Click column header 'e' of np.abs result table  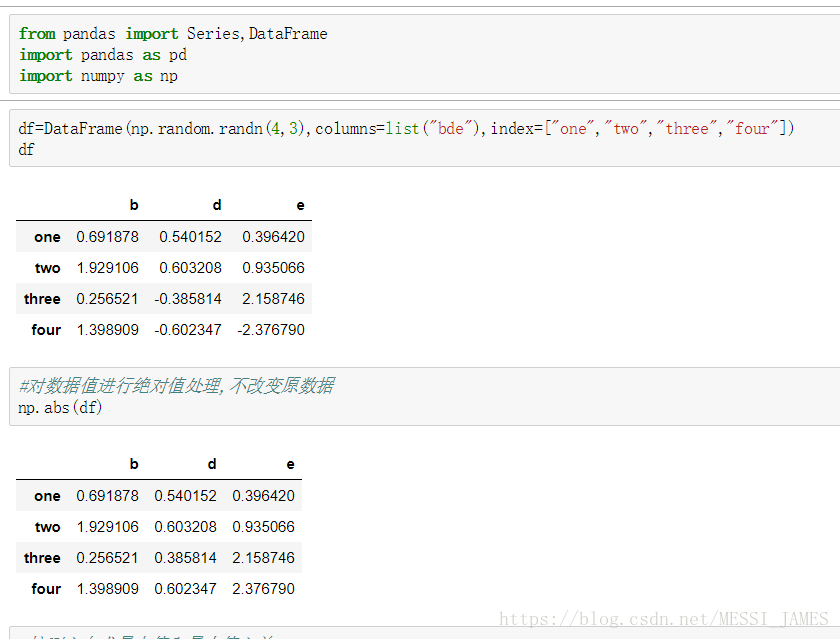click(290, 464)
